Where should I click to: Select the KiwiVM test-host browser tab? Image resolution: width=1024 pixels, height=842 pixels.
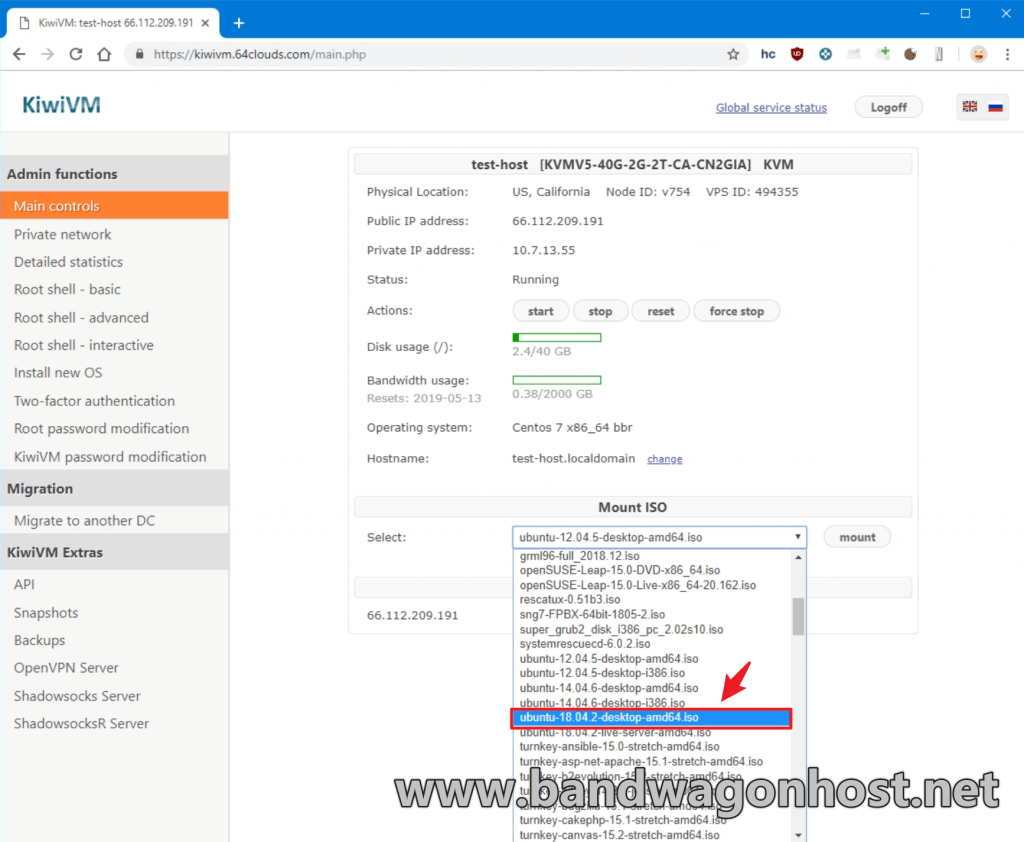(x=112, y=23)
